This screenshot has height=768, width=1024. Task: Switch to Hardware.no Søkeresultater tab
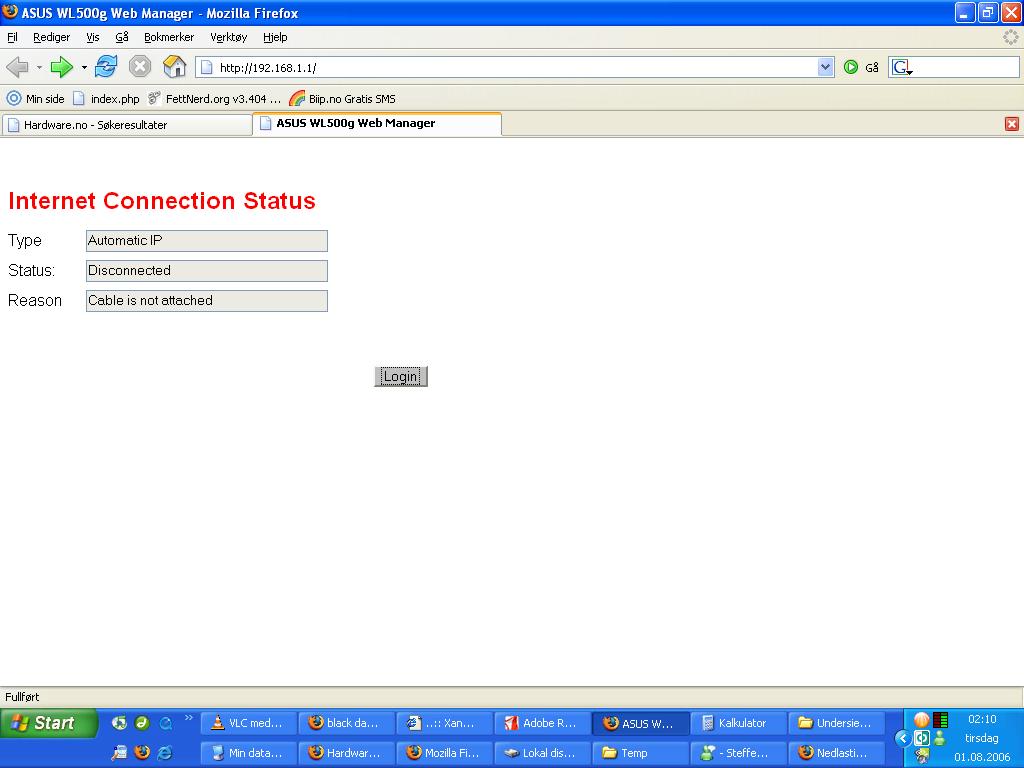click(127, 125)
